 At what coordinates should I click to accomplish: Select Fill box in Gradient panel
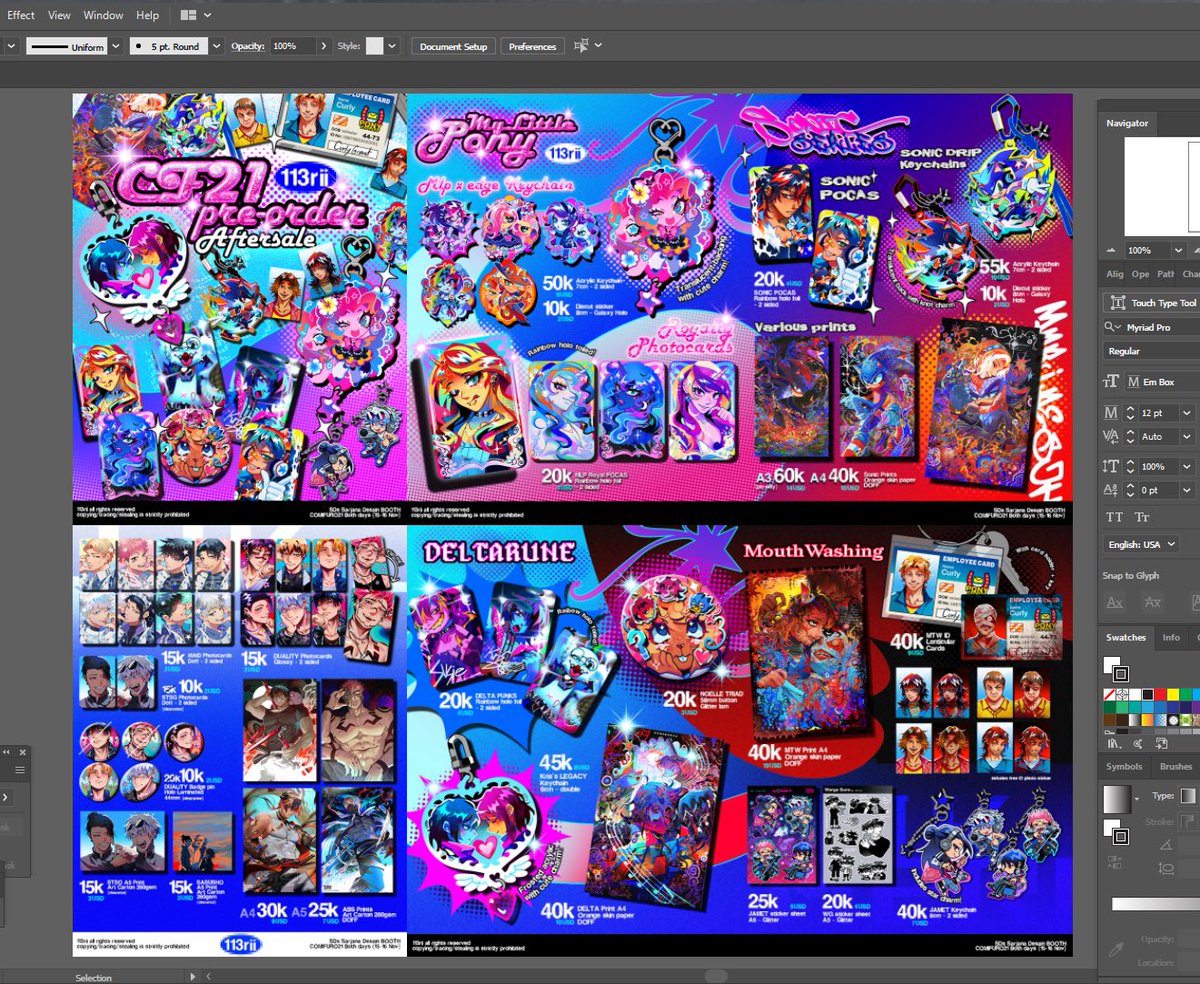(x=1111, y=826)
